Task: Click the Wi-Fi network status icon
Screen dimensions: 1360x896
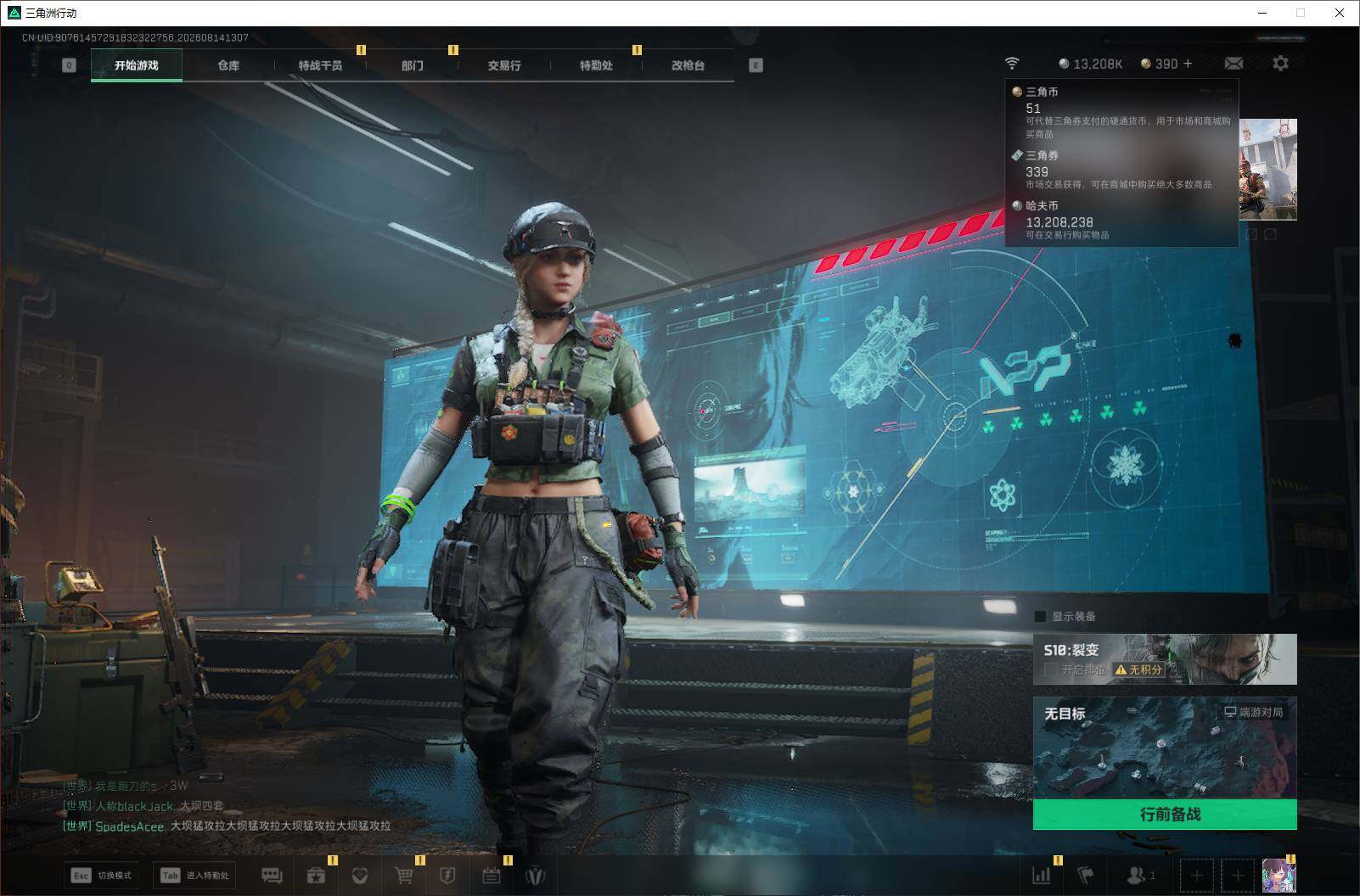Action: point(1012,64)
